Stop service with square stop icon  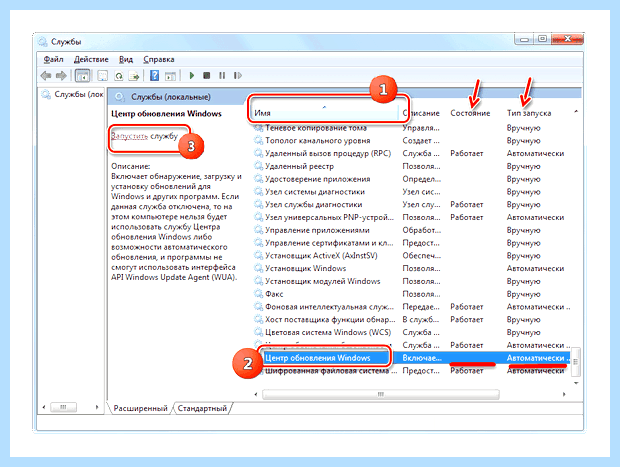[x=206, y=75]
